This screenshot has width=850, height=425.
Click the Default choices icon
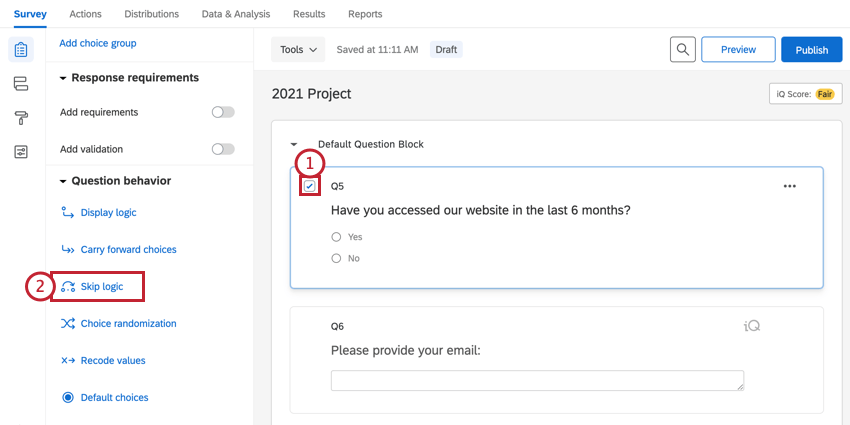click(68, 397)
